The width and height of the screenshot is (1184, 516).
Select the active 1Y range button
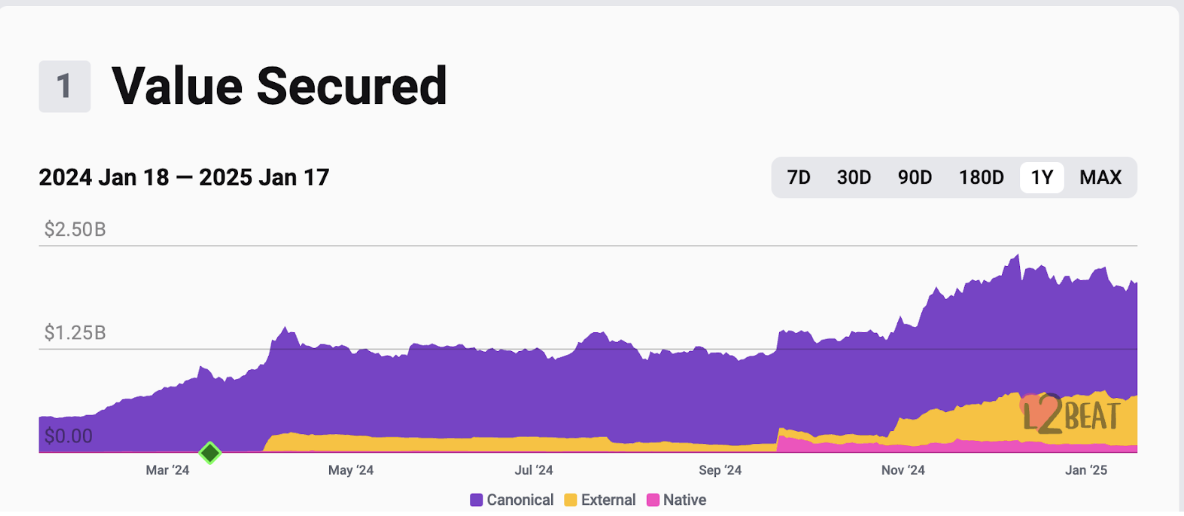pyautogui.click(x=1042, y=178)
